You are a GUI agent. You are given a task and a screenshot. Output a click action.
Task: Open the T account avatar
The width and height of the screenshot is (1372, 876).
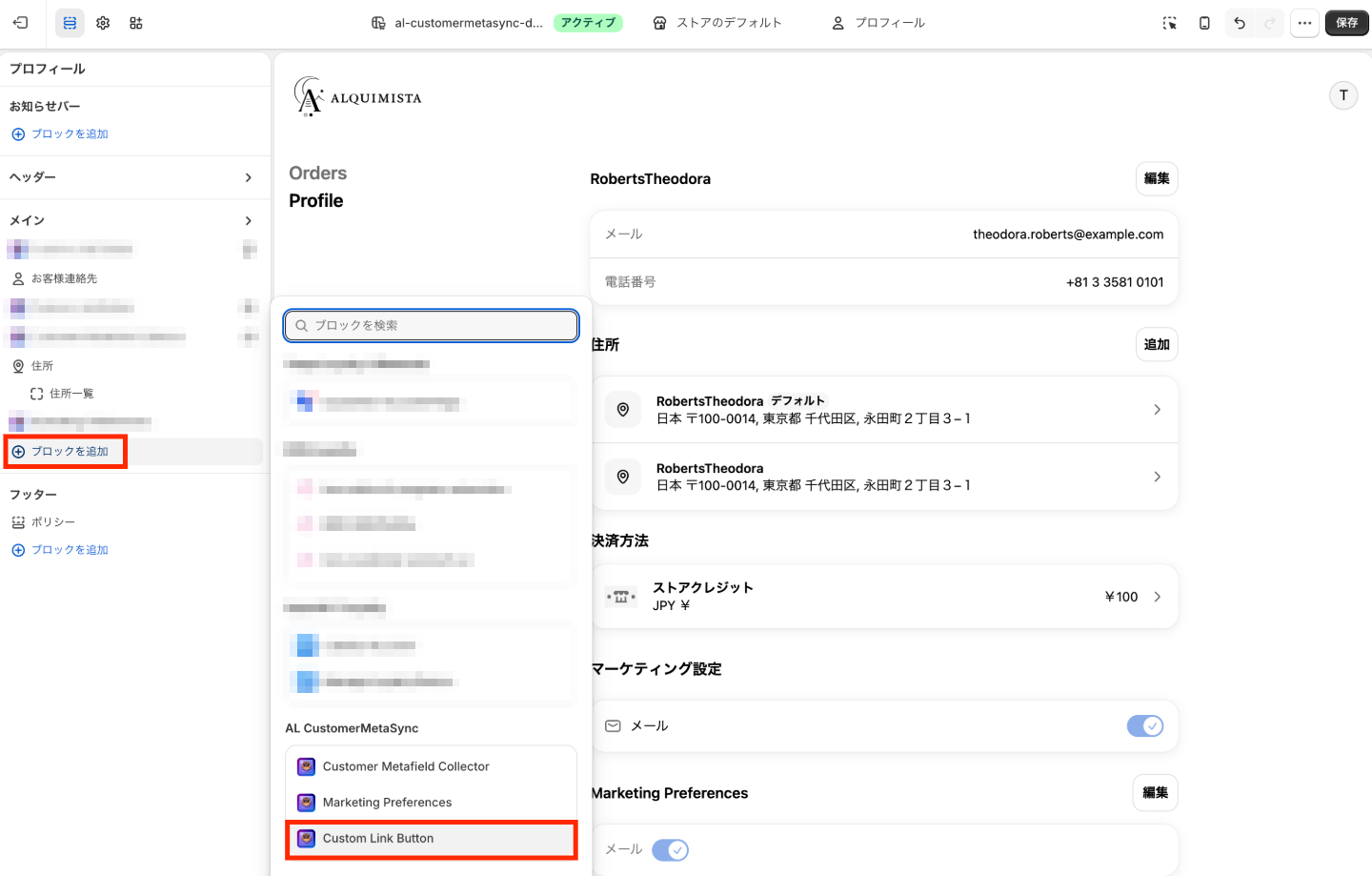pos(1343,95)
